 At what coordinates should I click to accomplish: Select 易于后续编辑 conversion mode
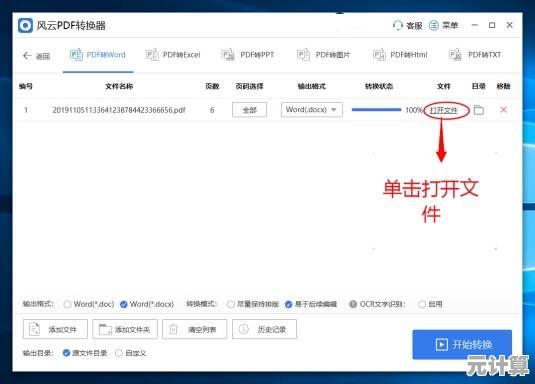pyautogui.click(x=289, y=304)
